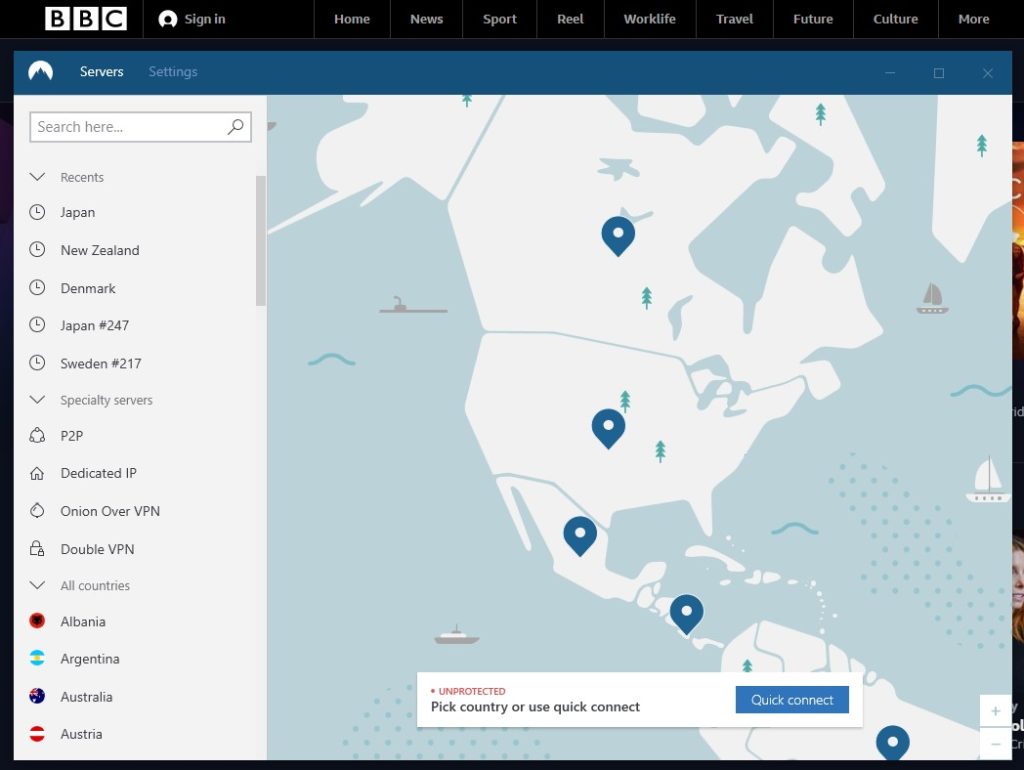Zoom out of the map

coord(995,744)
